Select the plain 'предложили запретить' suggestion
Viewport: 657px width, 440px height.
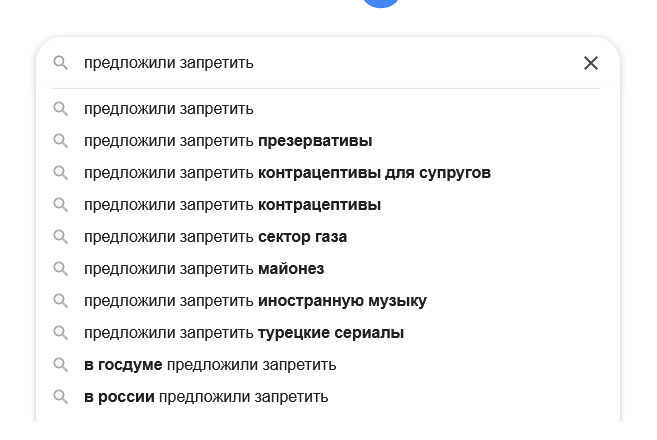tap(169, 109)
